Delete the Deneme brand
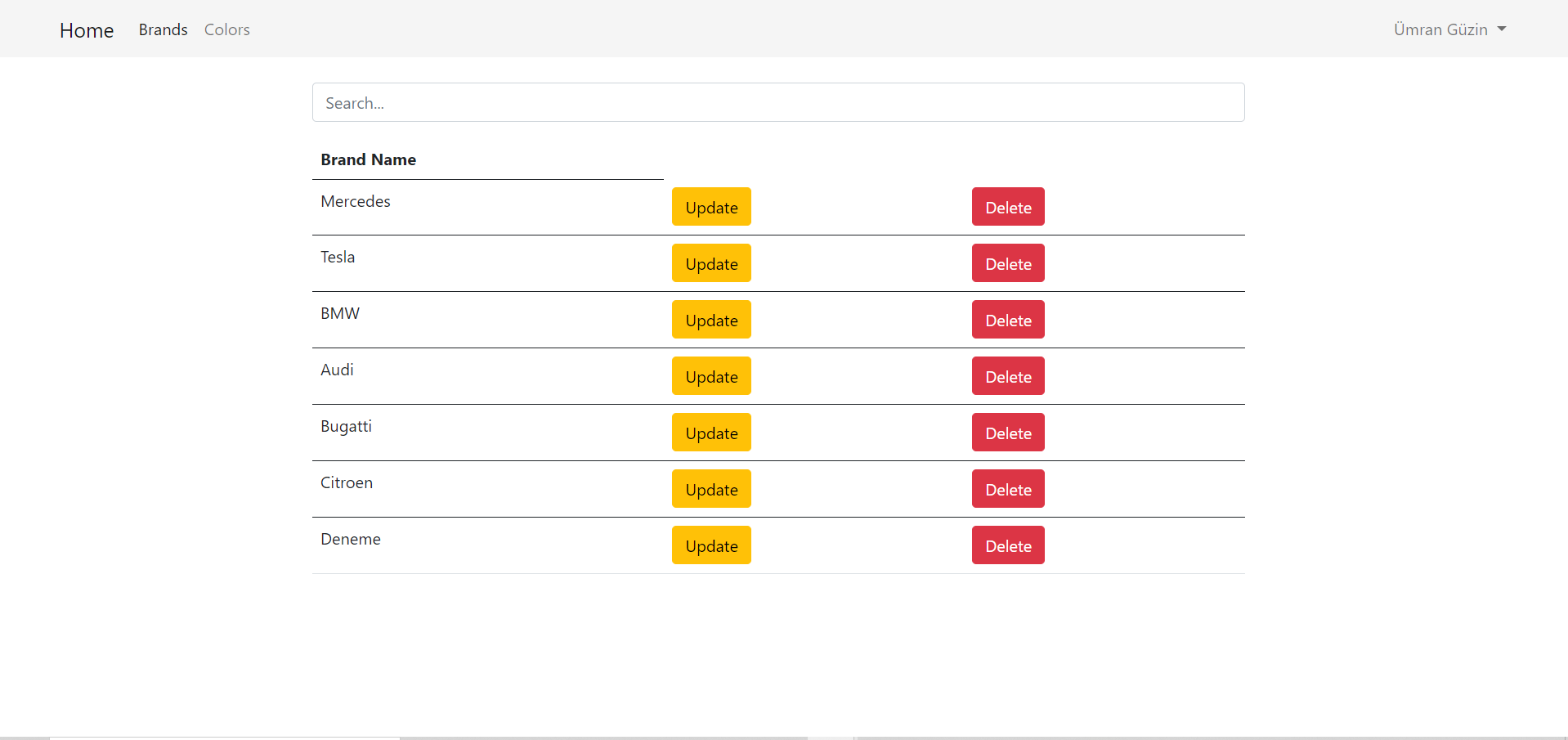1568x740 pixels. click(x=1007, y=545)
